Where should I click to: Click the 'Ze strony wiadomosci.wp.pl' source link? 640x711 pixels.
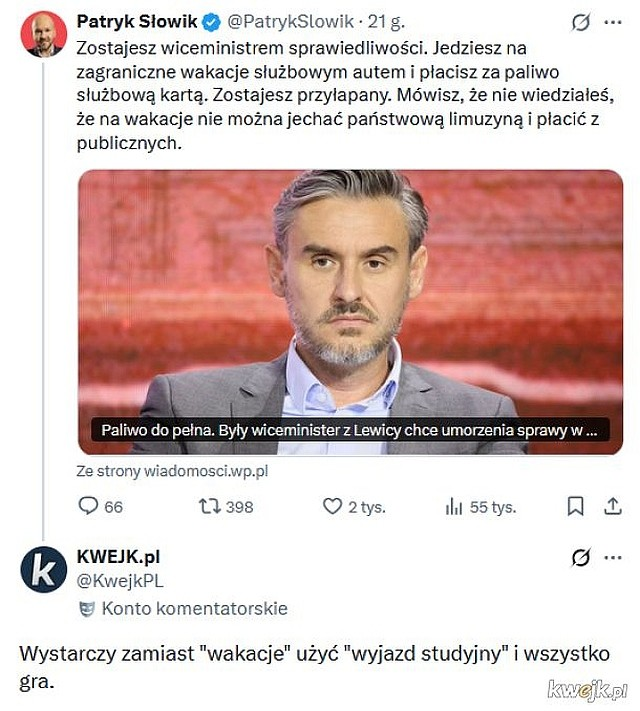(x=172, y=471)
